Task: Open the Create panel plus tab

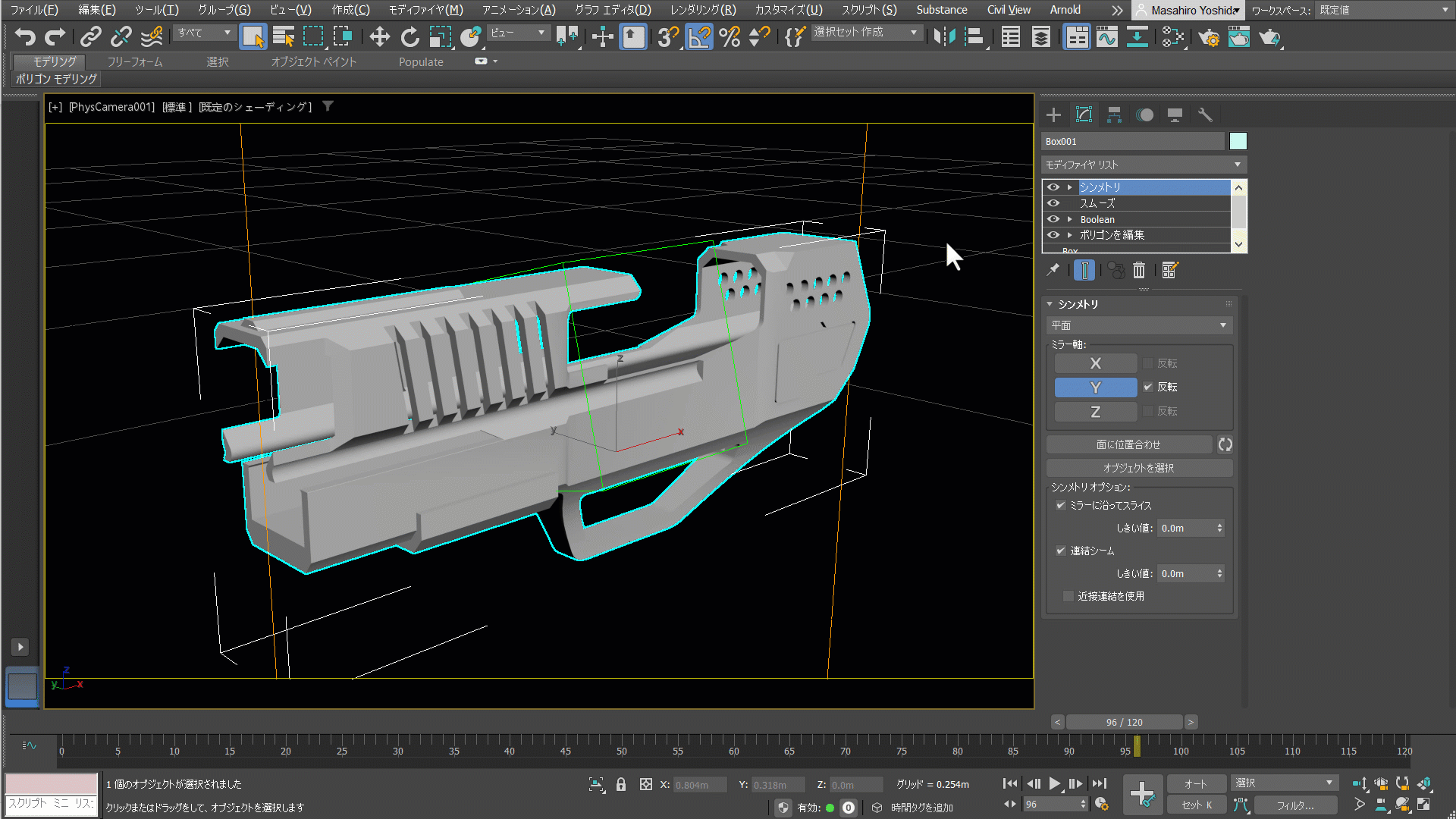Action: pos(1053,115)
